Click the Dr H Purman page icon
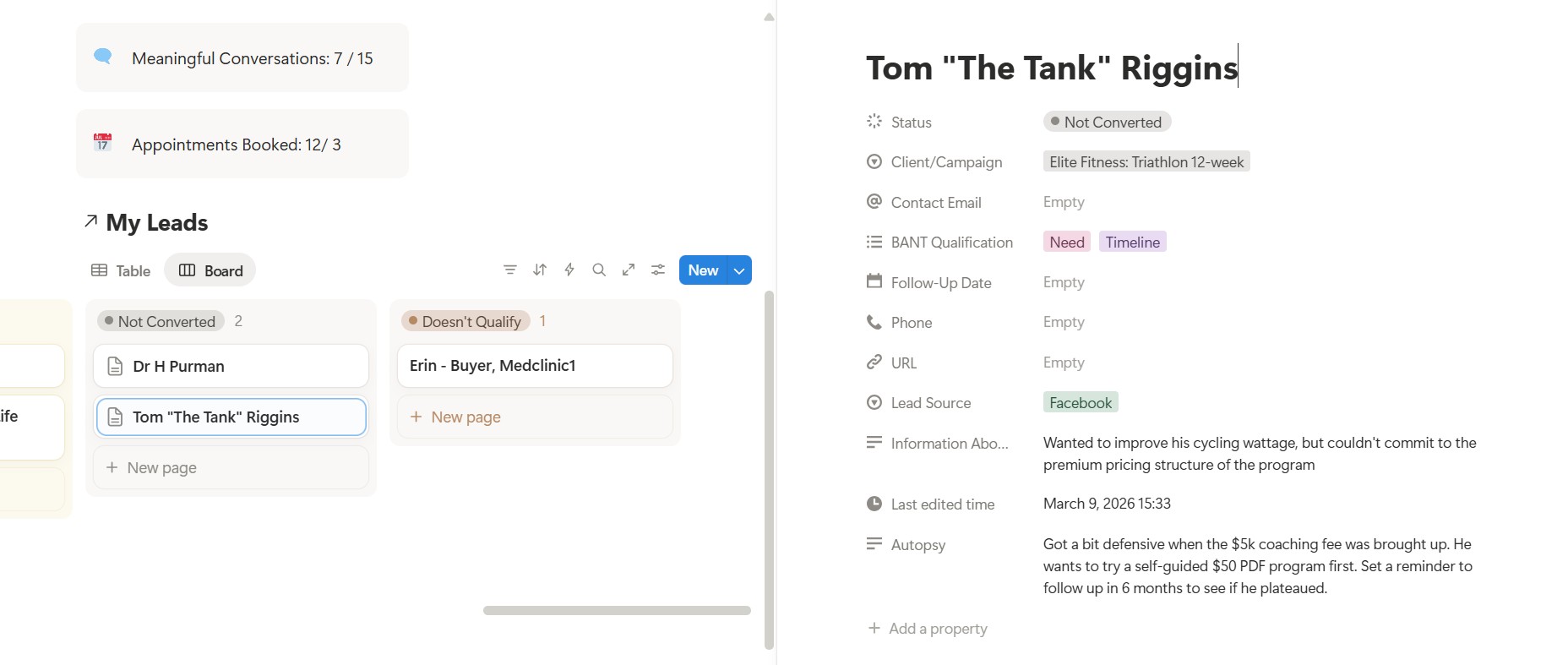Image resolution: width=1568 pixels, height=665 pixels. tap(116, 366)
